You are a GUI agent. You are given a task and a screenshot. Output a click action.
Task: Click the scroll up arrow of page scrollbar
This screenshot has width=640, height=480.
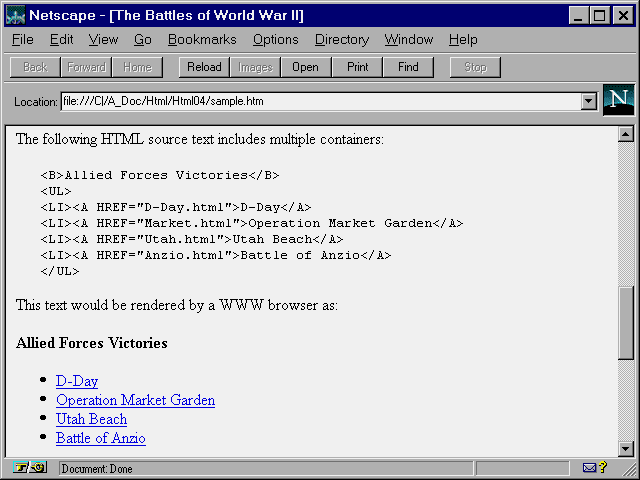click(627, 134)
